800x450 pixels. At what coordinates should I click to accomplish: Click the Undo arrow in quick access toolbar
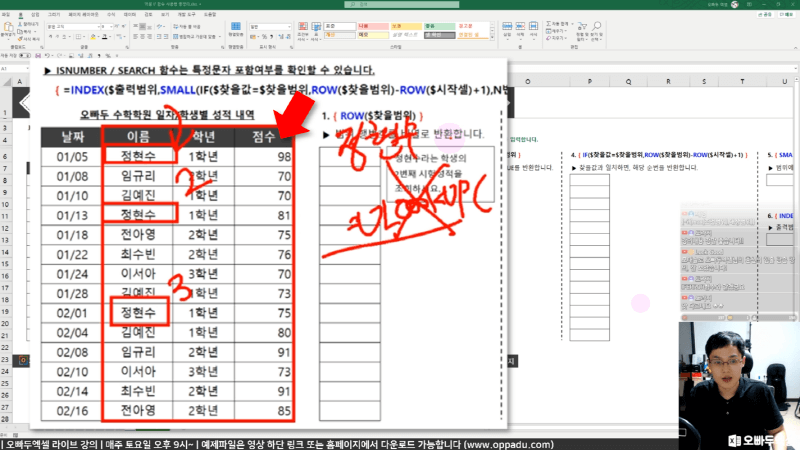pos(47,56)
